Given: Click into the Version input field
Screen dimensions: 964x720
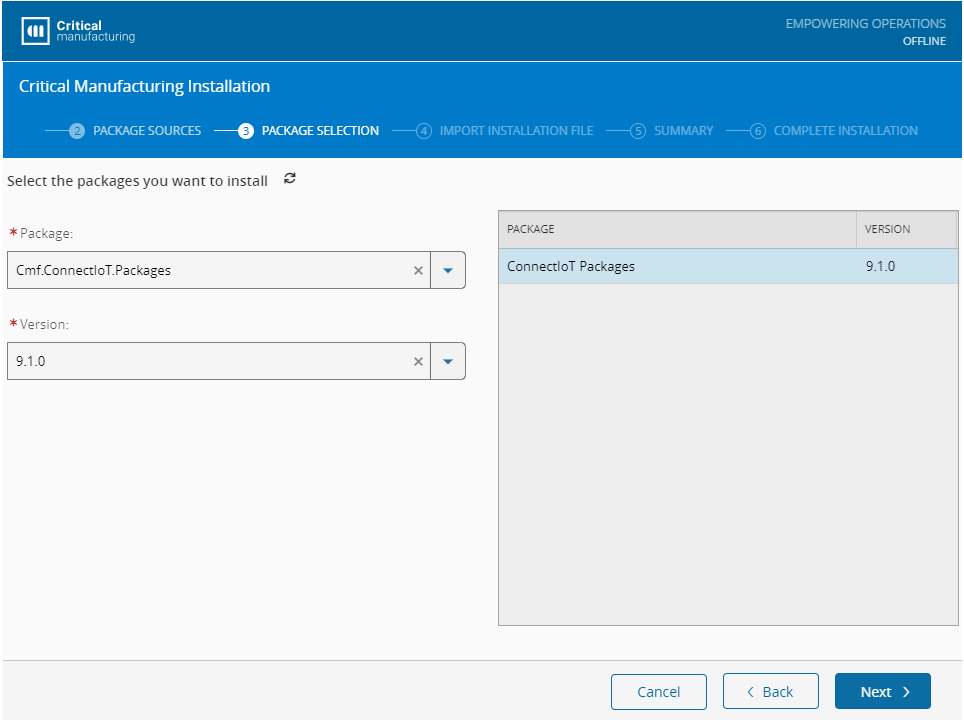Looking at the screenshot, I should (205, 362).
